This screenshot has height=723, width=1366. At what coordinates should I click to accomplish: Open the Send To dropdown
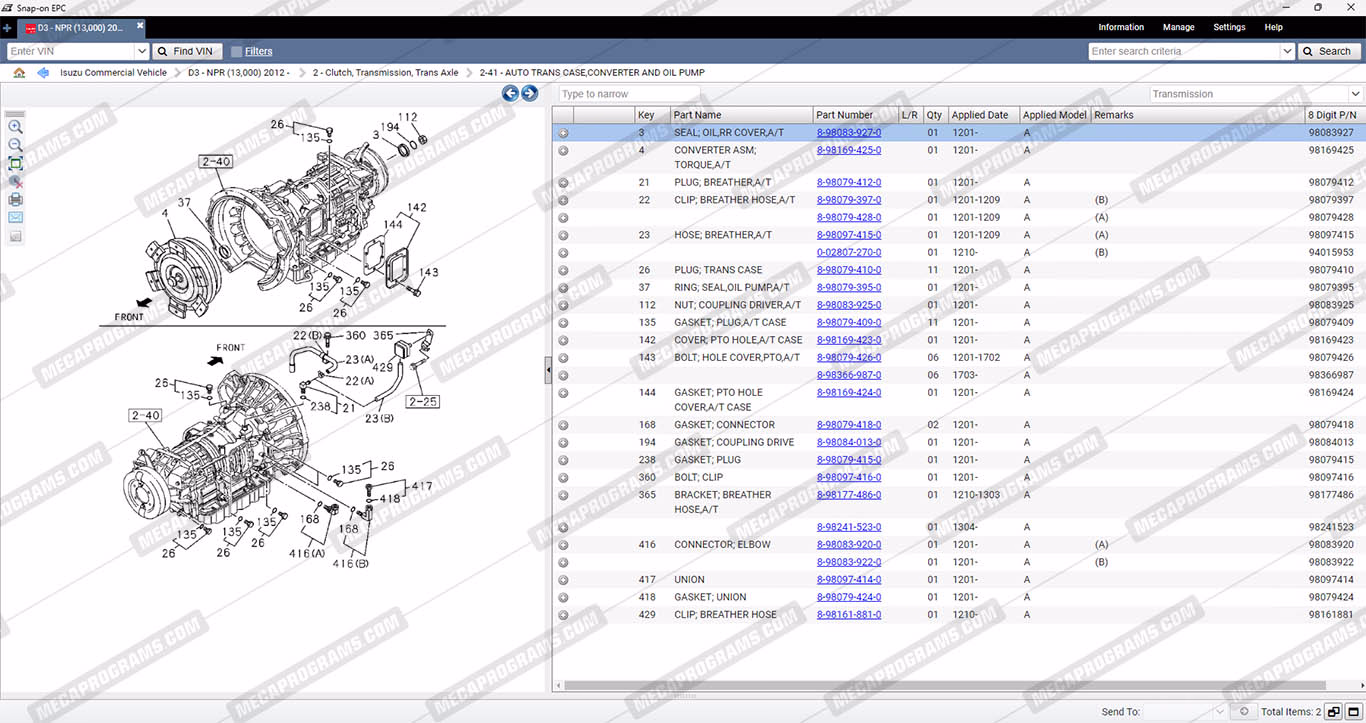(x=1218, y=712)
